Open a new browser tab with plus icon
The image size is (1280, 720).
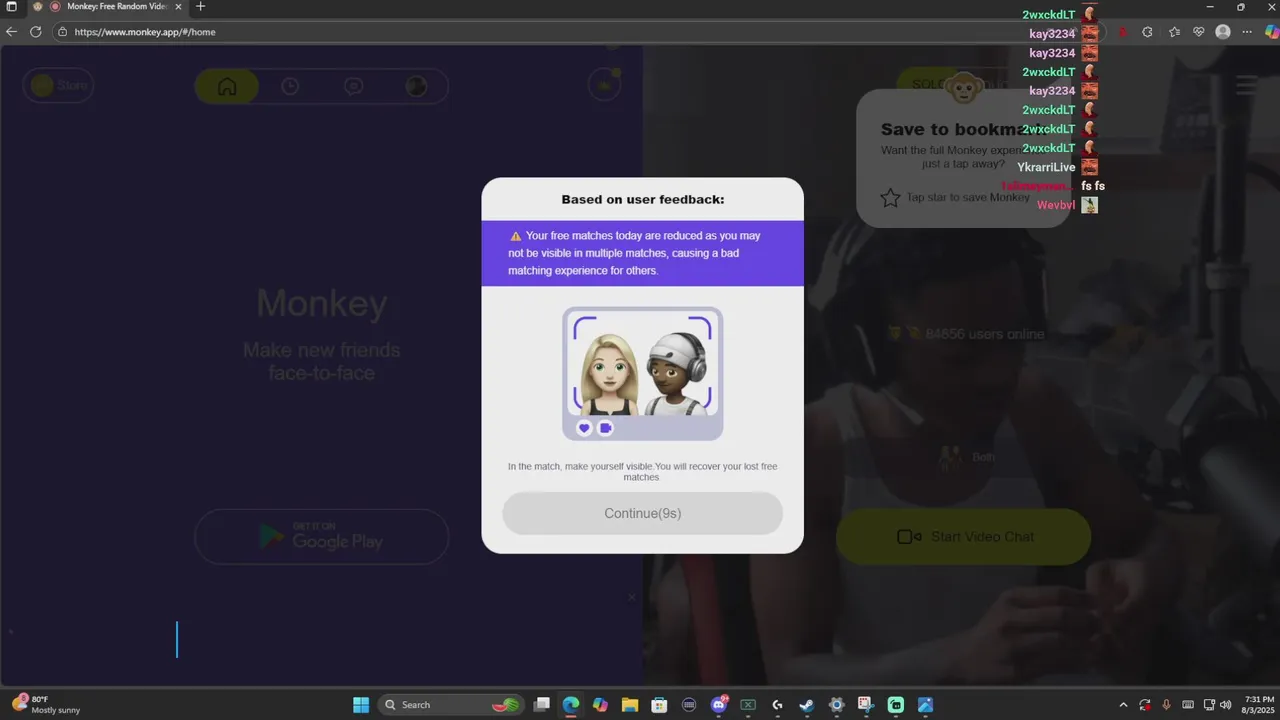pos(200,6)
